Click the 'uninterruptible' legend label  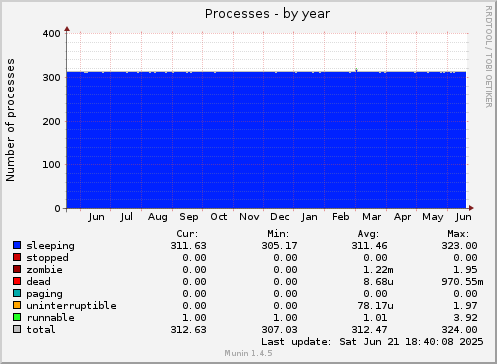point(71,306)
